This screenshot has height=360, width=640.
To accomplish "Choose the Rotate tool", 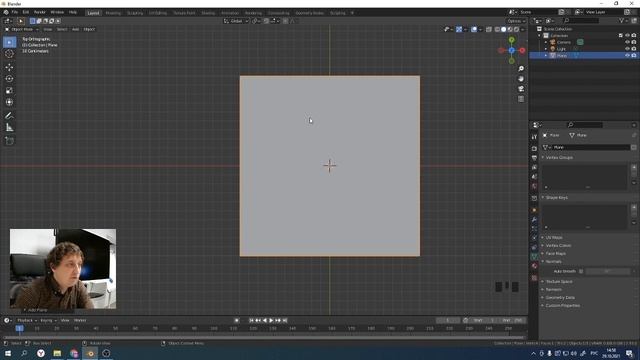I will point(9,79).
